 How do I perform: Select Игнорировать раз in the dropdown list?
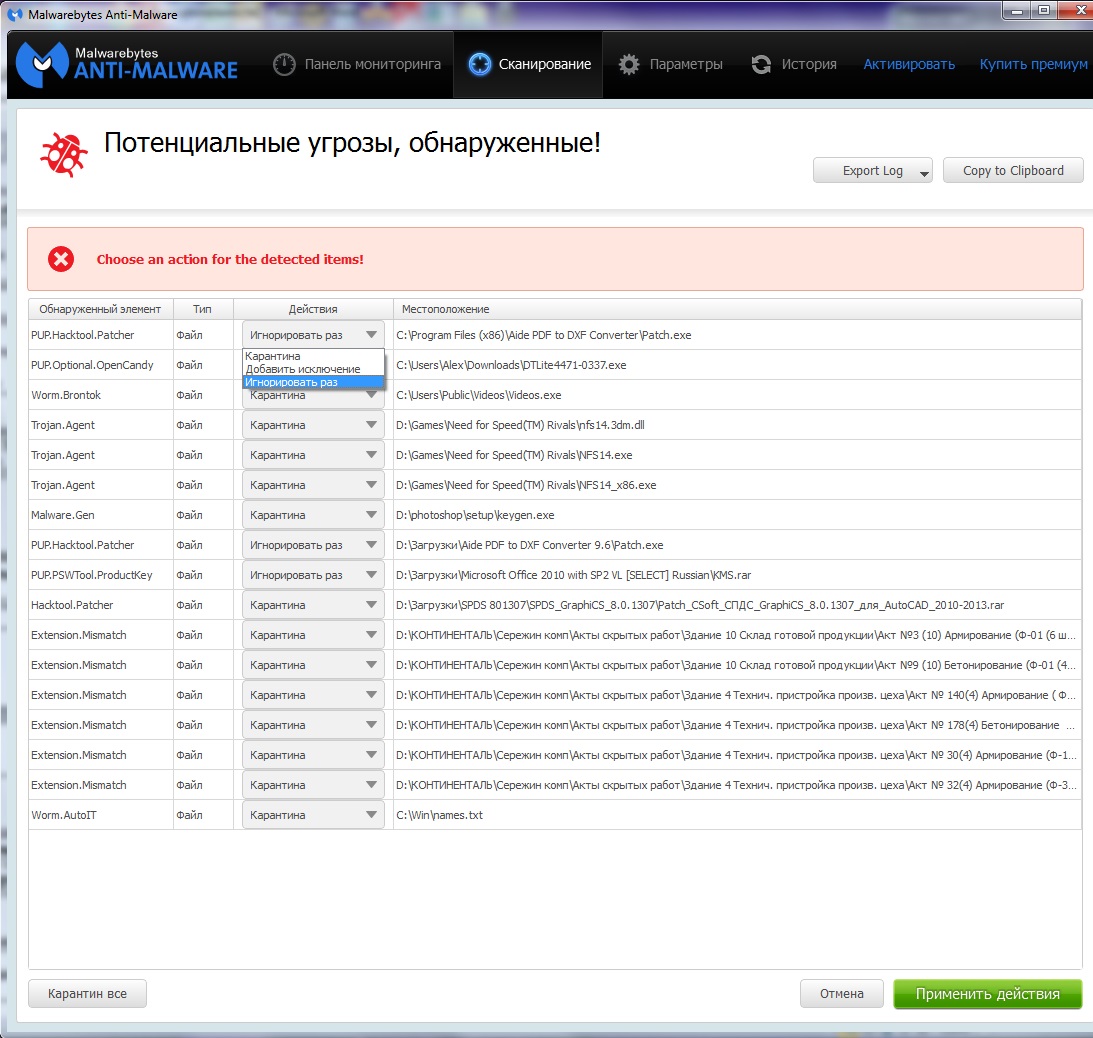tap(313, 382)
